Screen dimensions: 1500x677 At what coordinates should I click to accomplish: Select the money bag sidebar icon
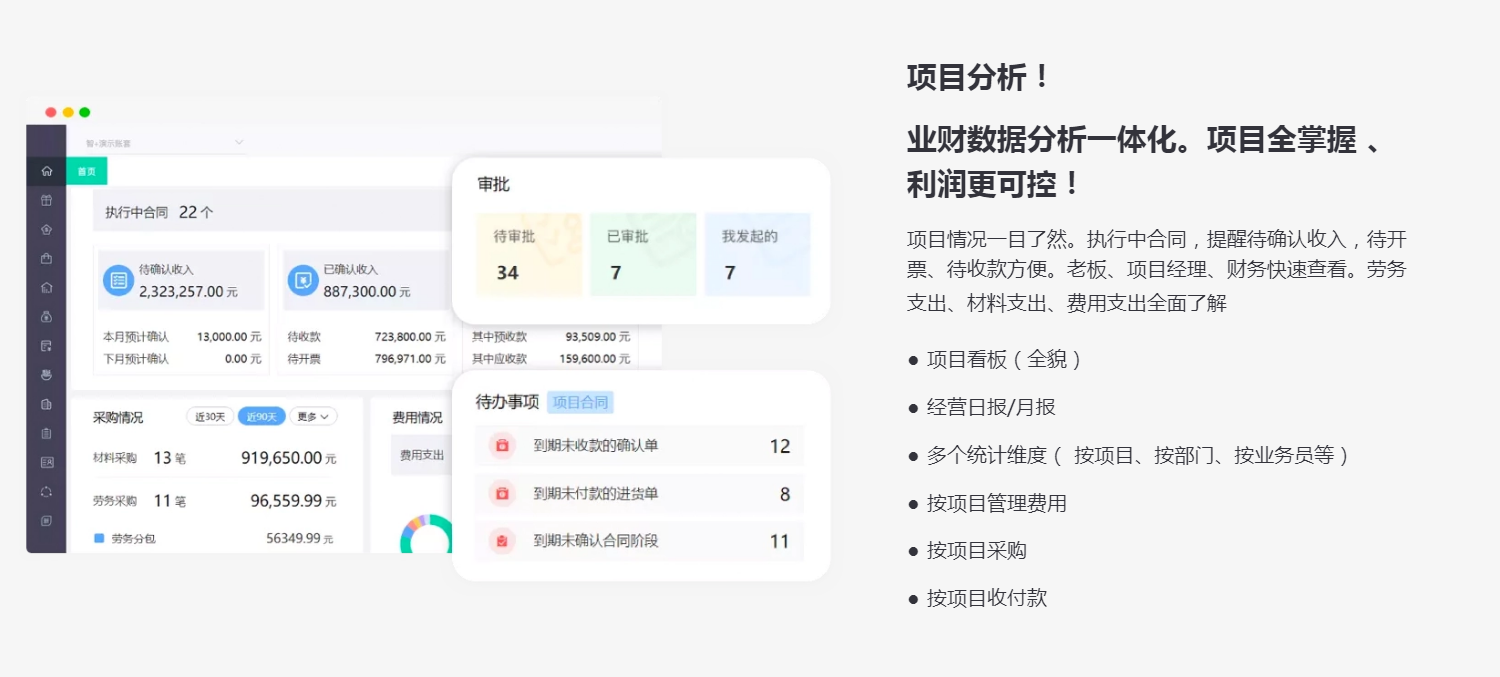coord(46,316)
